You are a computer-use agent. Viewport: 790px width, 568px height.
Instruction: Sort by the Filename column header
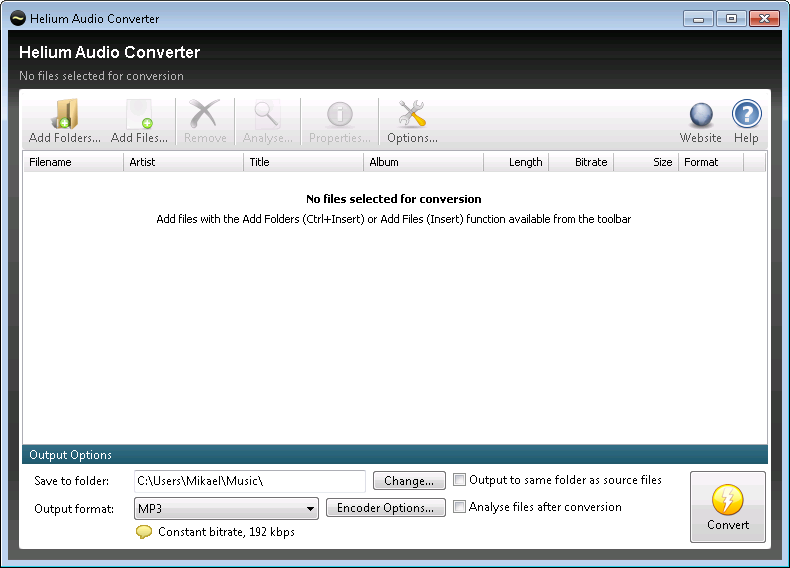(74, 162)
